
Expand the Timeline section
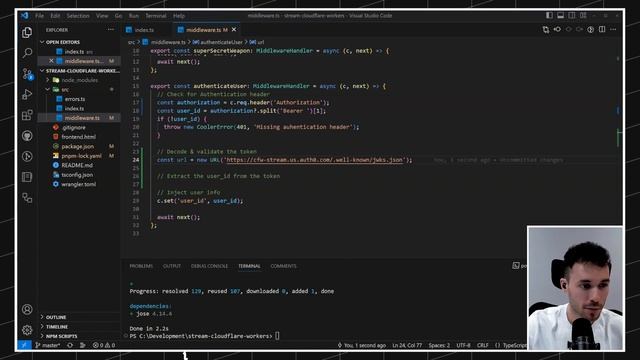coord(79,327)
